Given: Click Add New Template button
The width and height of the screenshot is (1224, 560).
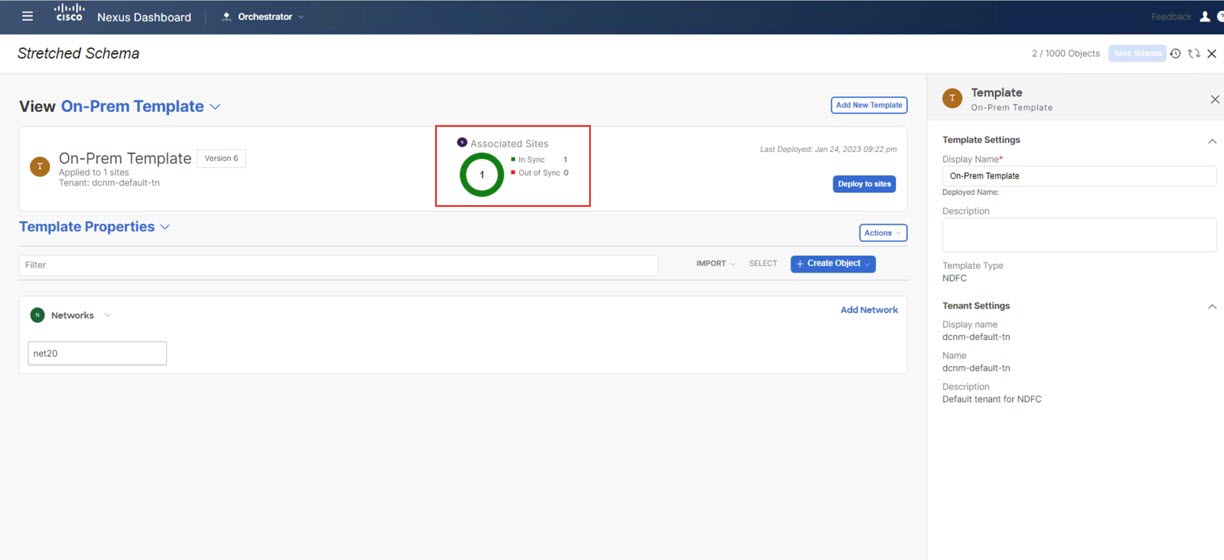Looking at the screenshot, I should (869, 105).
